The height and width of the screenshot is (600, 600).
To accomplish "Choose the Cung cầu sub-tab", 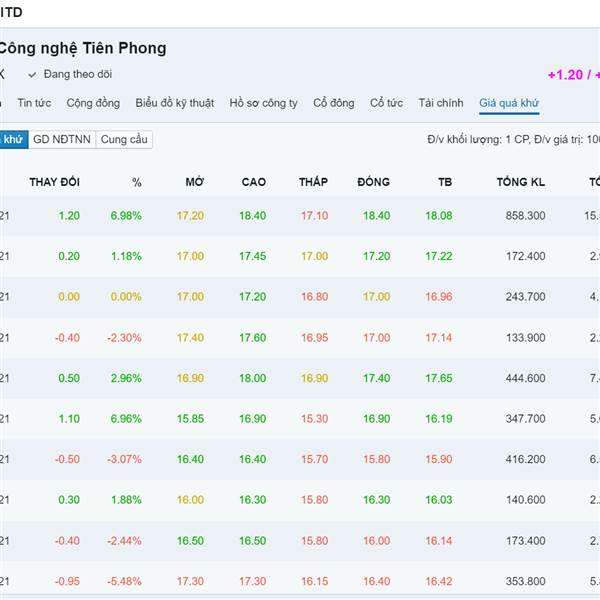I will [x=124, y=139].
